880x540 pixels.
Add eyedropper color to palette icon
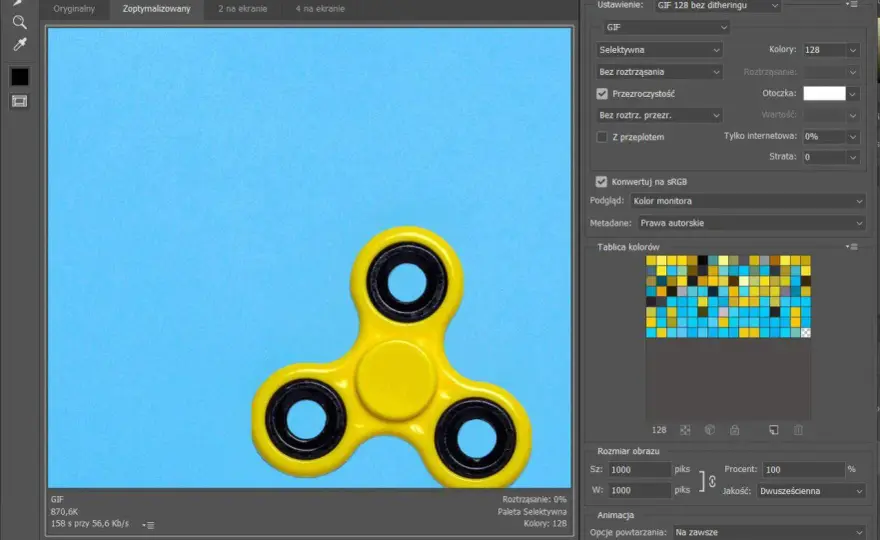[x=774, y=430]
